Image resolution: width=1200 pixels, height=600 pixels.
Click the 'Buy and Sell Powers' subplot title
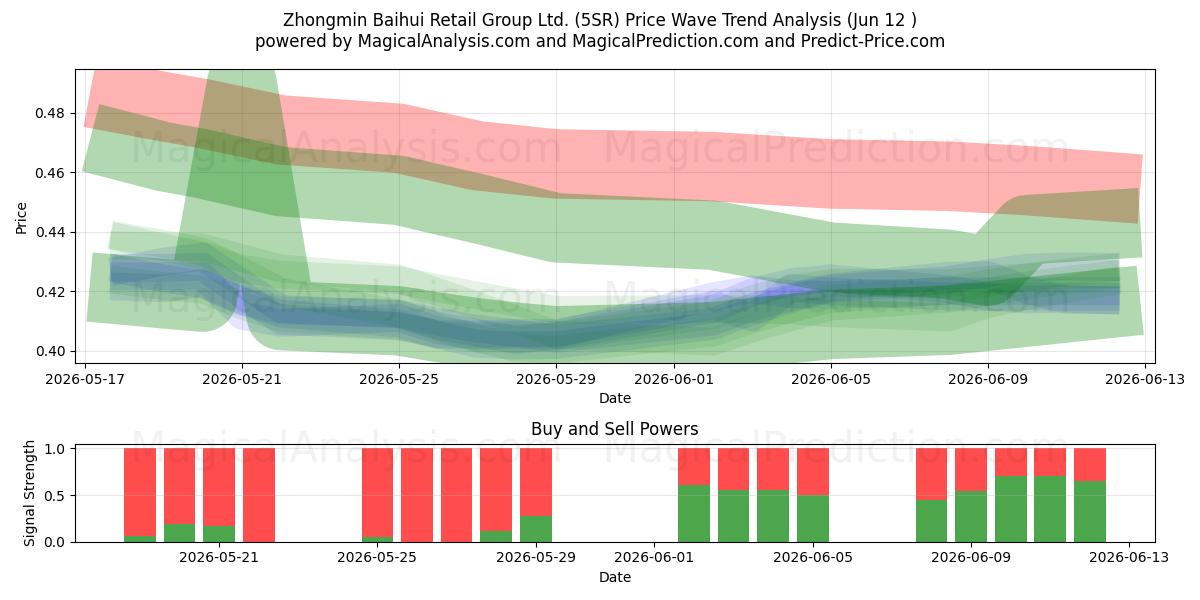click(615, 429)
